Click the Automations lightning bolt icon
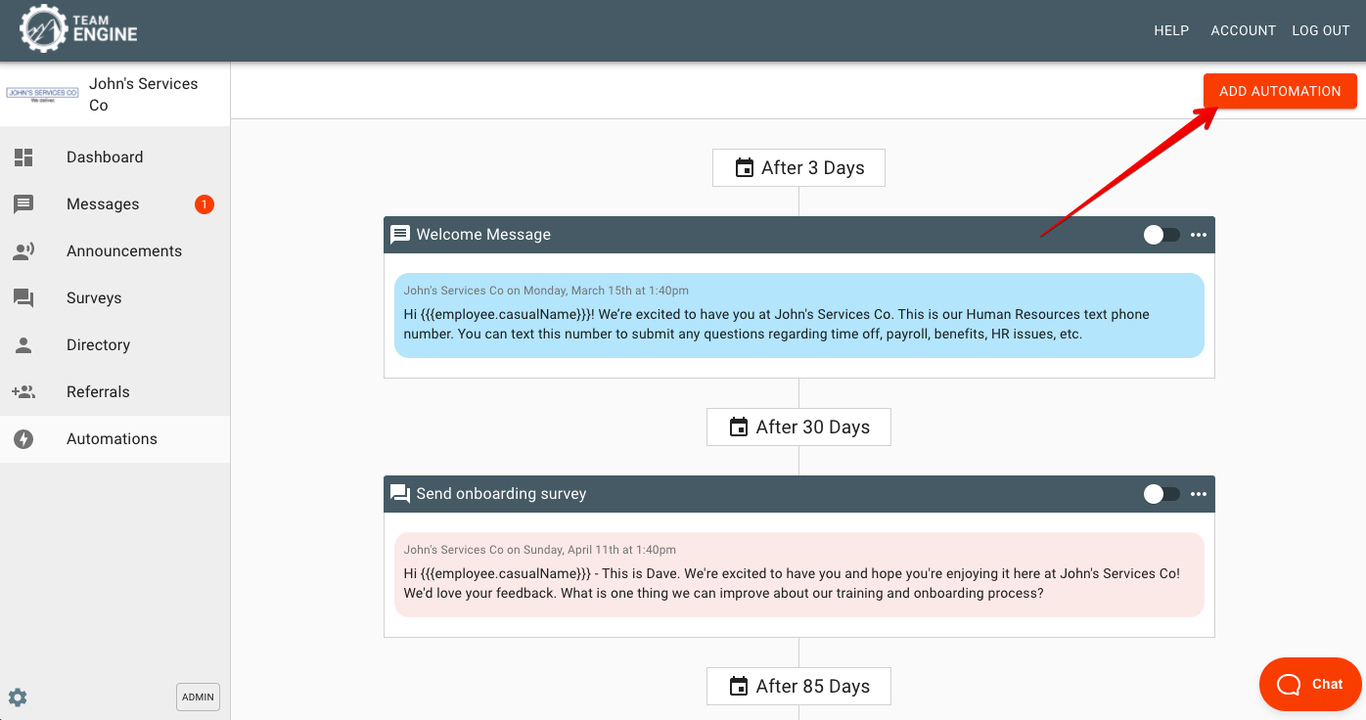The height and width of the screenshot is (720, 1366). pos(24,439)
